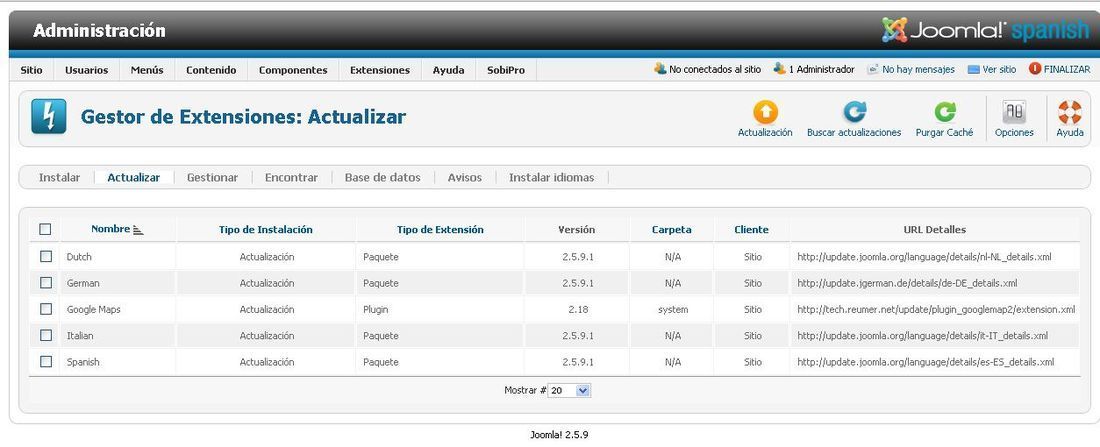Screen dimensions: 1100x447
Task: Click the de-DE_details.xml URL
Action: (907, 283)
